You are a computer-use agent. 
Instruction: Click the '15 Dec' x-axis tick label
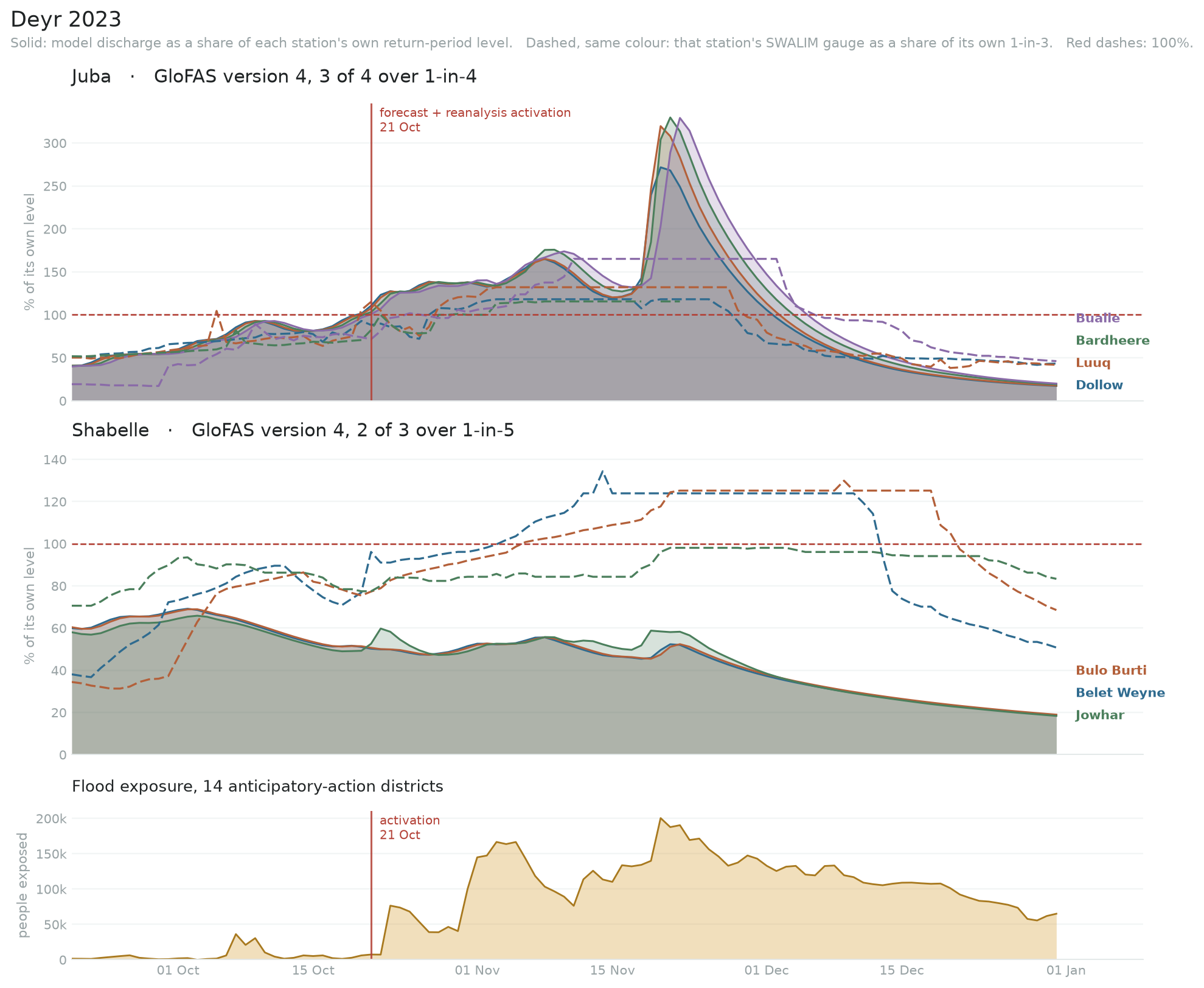pyautogui.click(x=902, y=970)
